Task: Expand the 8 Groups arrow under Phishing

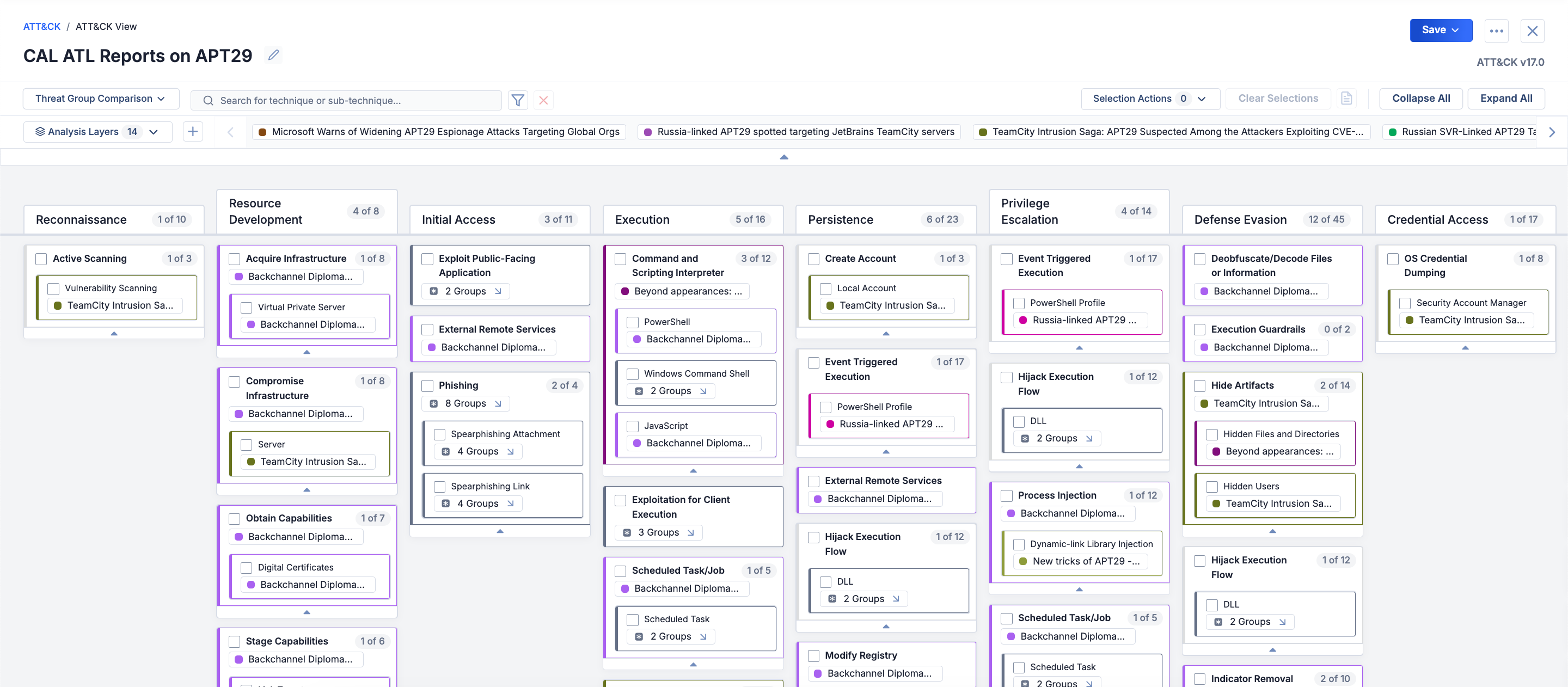Action: pyautogui.click(x=498, y=403)
